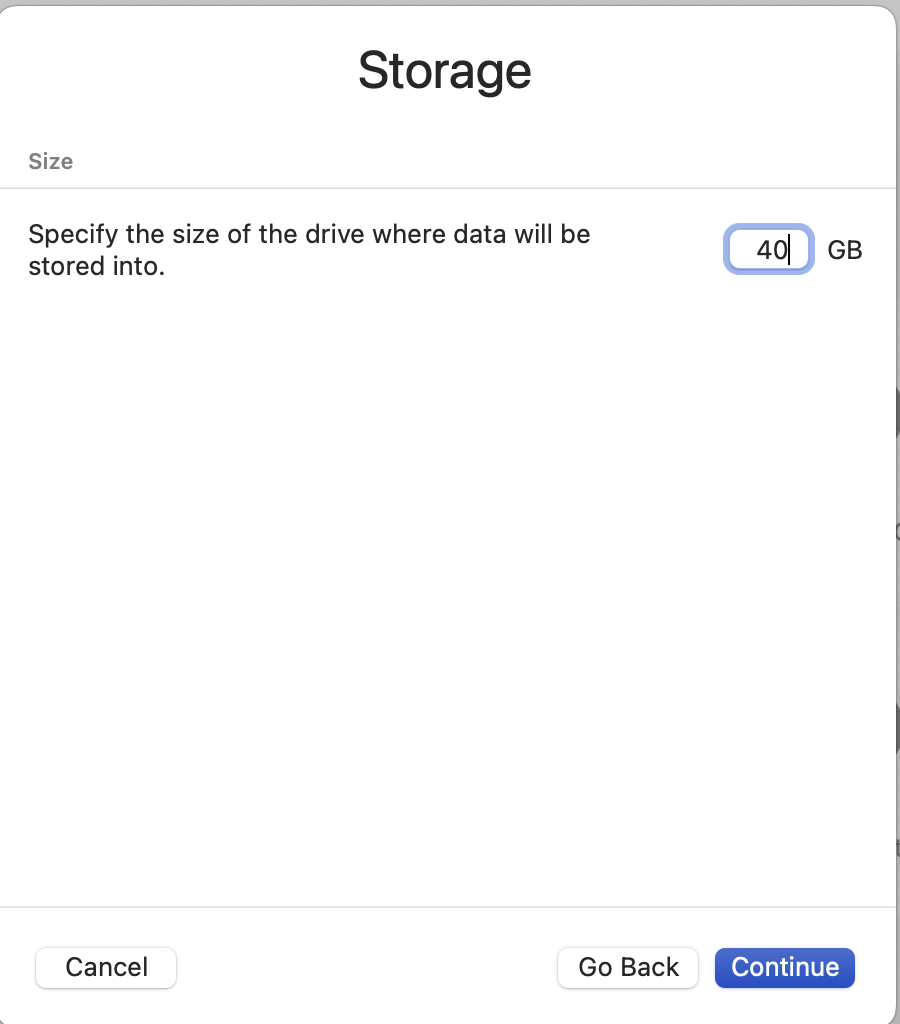Cancel the storage setup dialog

point(106,967)
